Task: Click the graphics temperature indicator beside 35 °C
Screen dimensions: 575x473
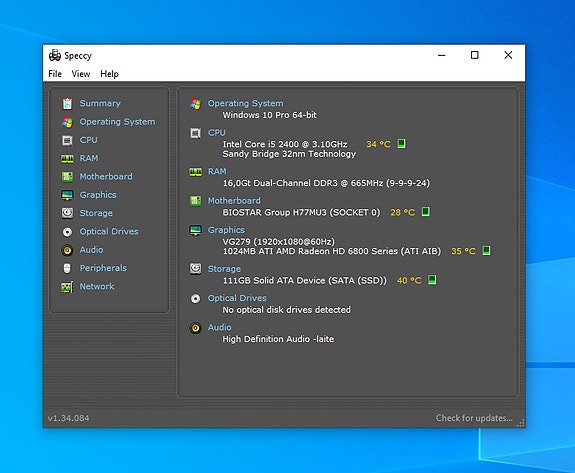Action: click(x=486, y=250)
